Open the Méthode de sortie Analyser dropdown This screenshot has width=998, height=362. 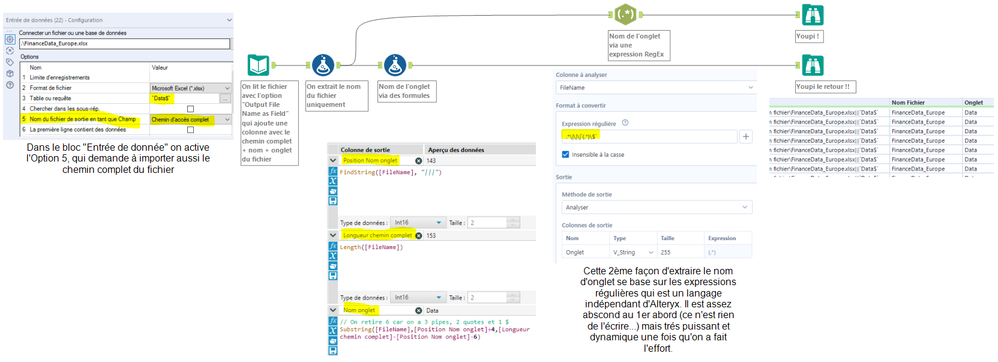click(x=656, y=207)
